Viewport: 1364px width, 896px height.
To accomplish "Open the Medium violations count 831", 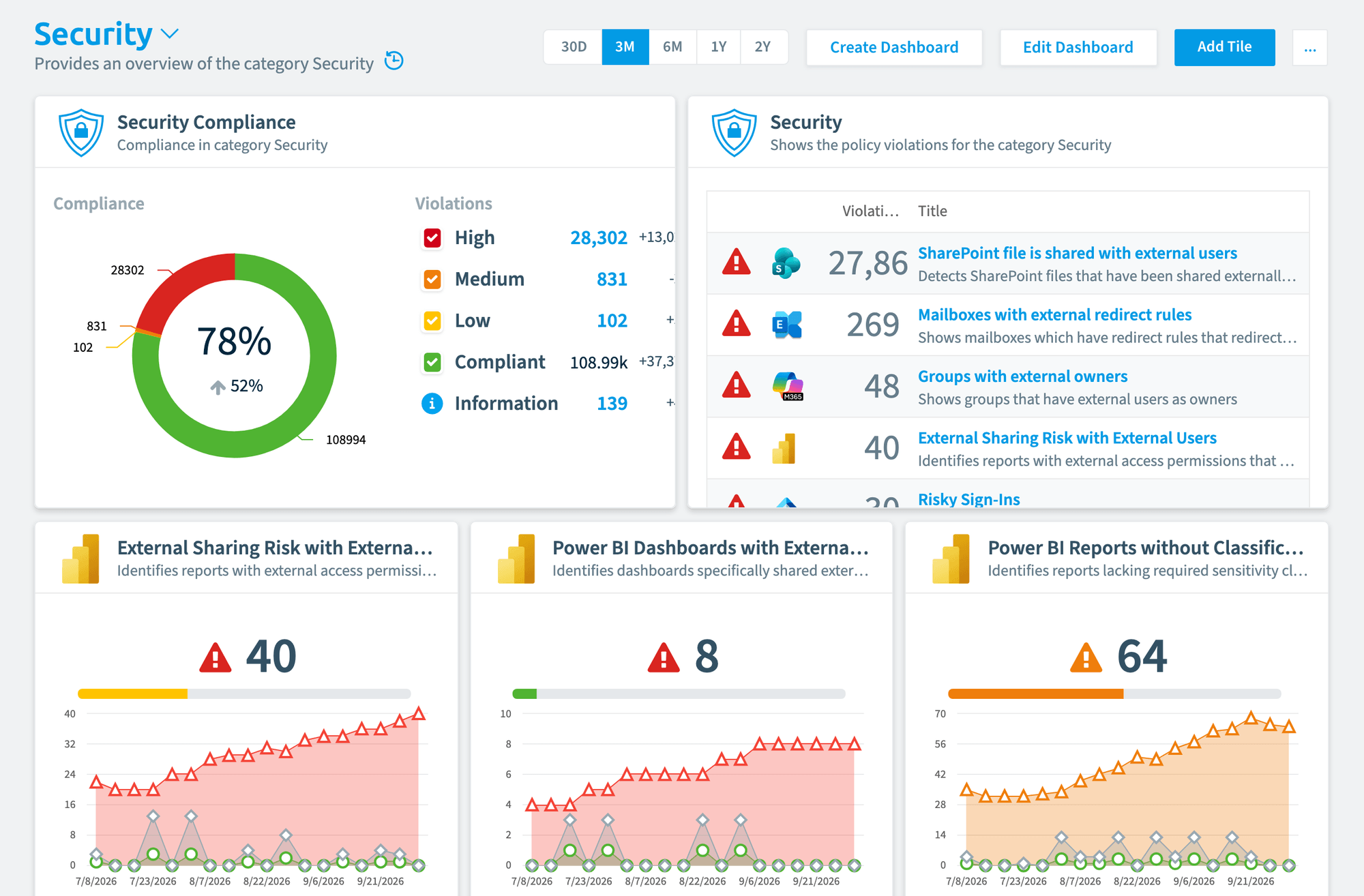I will pyautogui.click(x=612, y=280).
